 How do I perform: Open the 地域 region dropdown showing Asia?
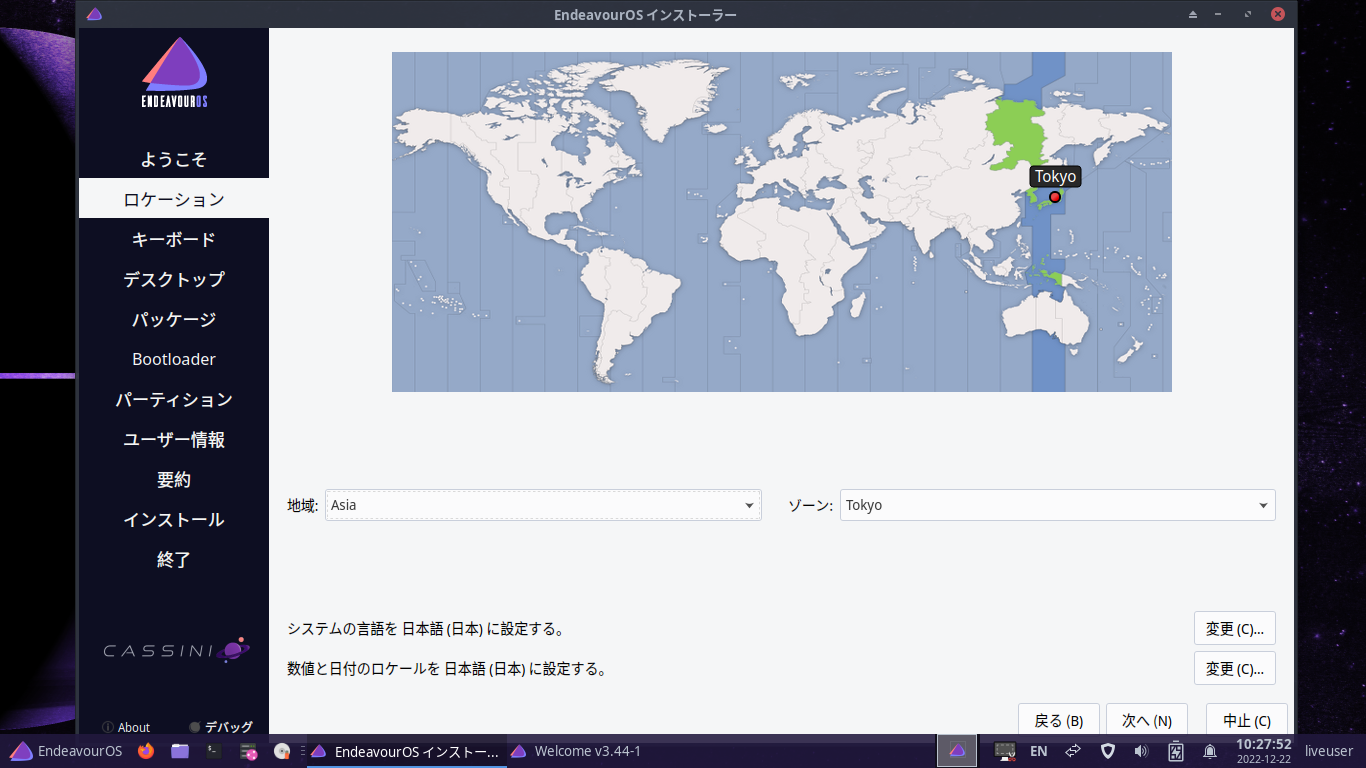[x=543, y=505]
